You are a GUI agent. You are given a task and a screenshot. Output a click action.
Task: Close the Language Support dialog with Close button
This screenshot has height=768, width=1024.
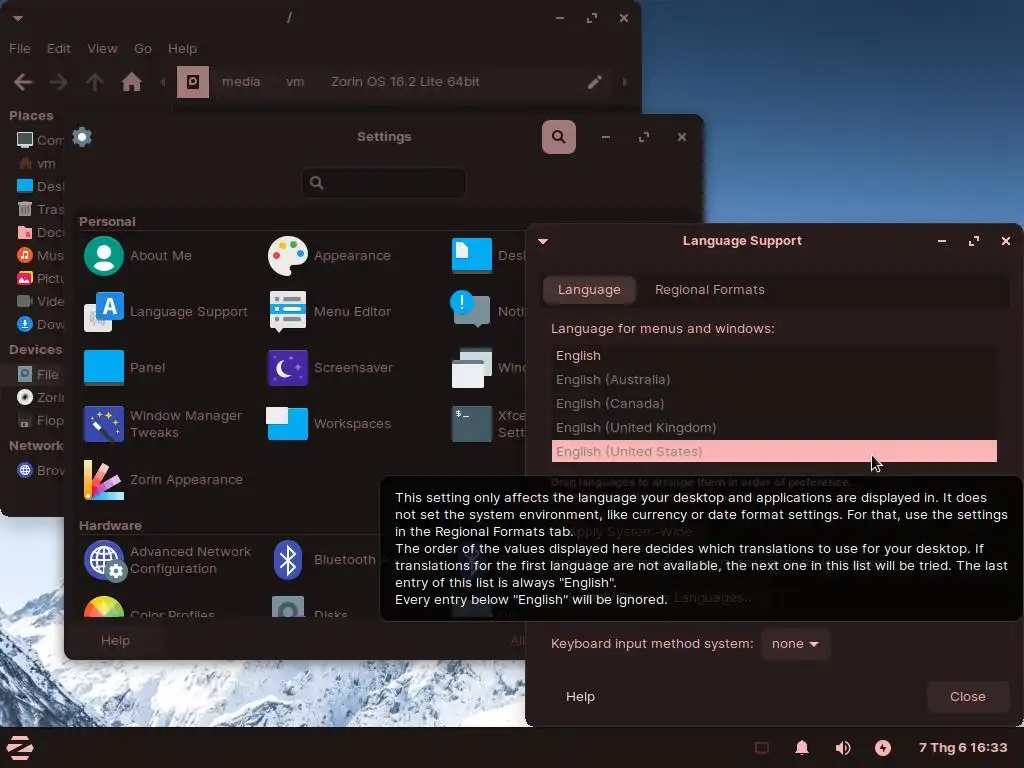click(x=967, y=697)
